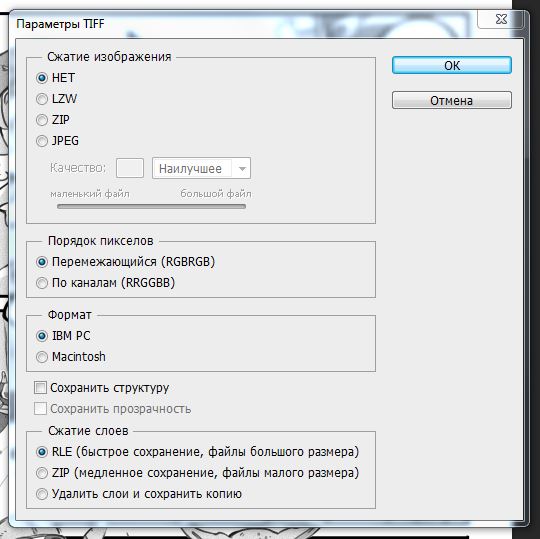
Task: Choose LZW image compression
Action: 42,99
